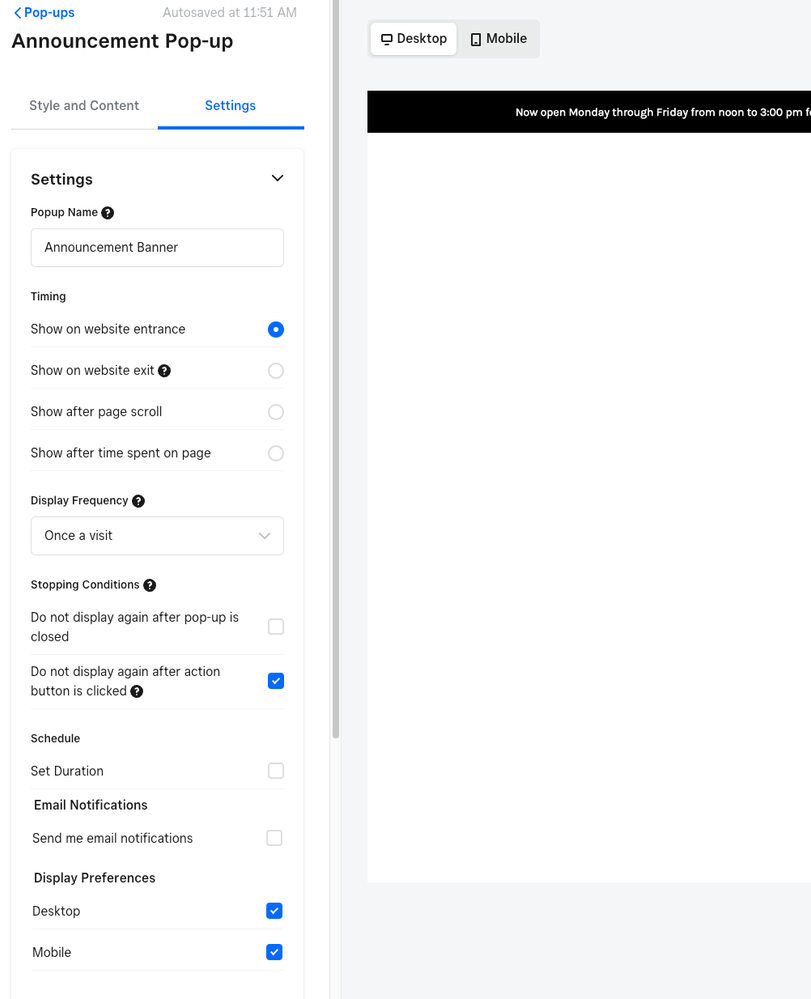Open the Settings tab
811x999 pixels.
(231, 106)
